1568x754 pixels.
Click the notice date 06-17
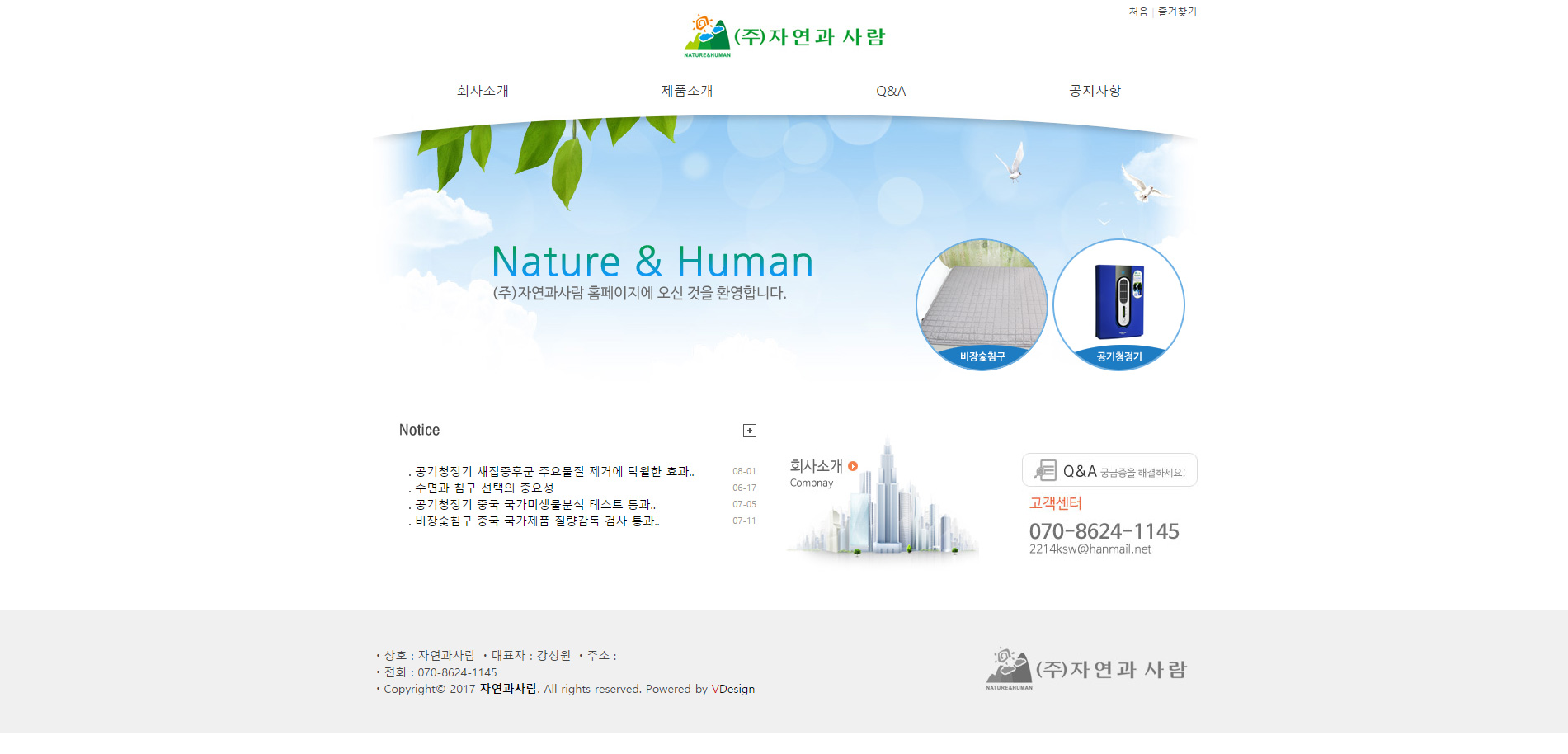(744, 488)
